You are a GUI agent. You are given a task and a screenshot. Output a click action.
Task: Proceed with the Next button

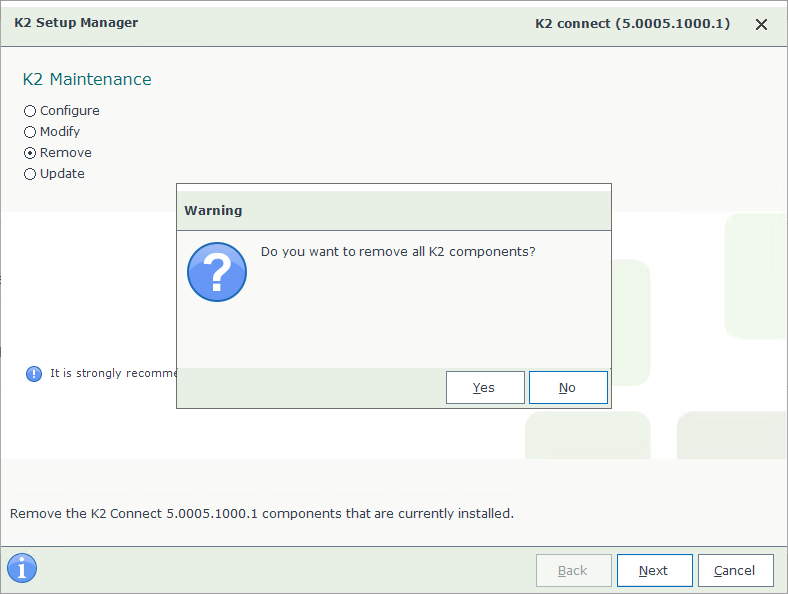pos(654,570)
